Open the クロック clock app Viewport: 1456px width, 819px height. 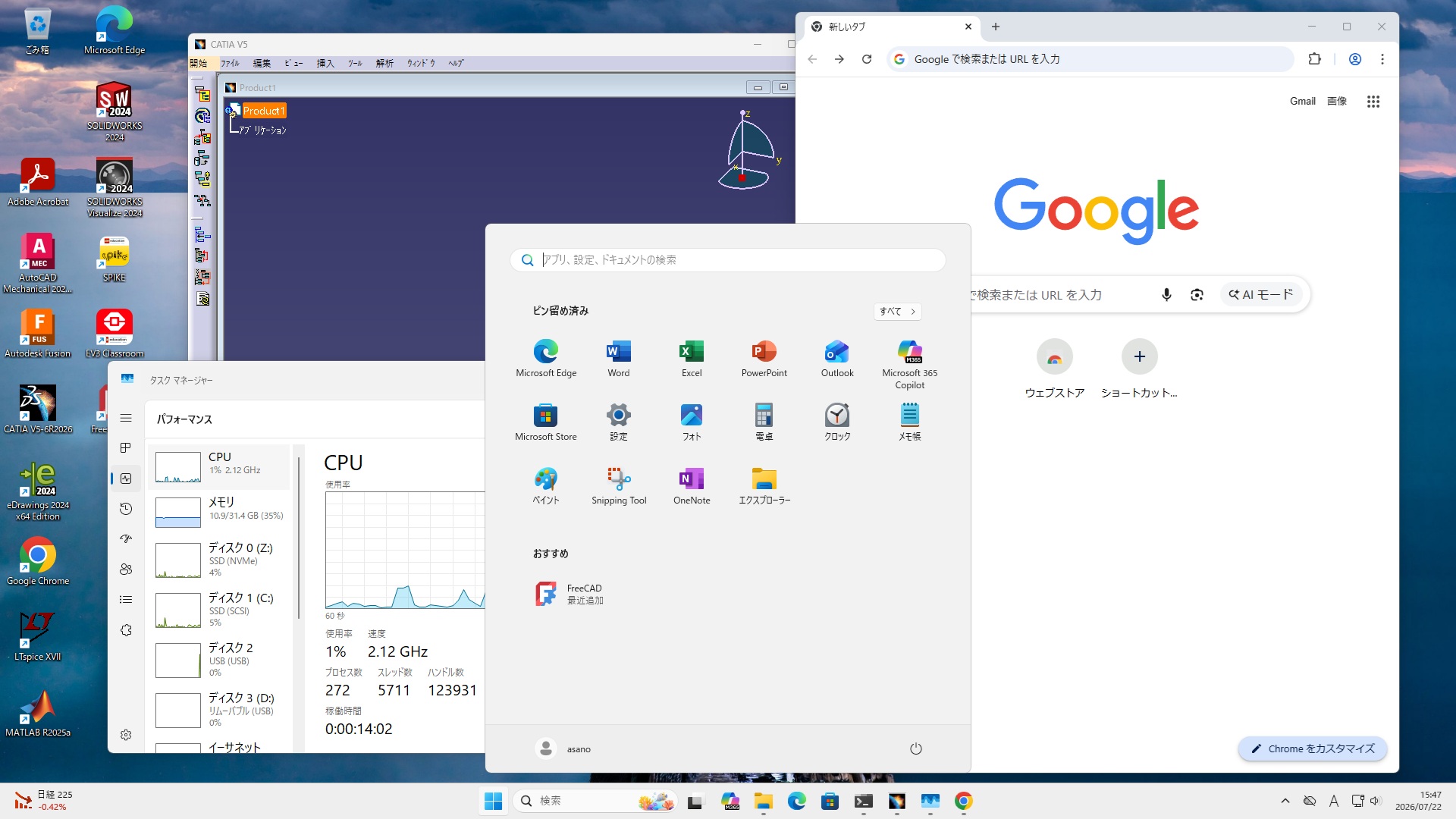point(837,422)
